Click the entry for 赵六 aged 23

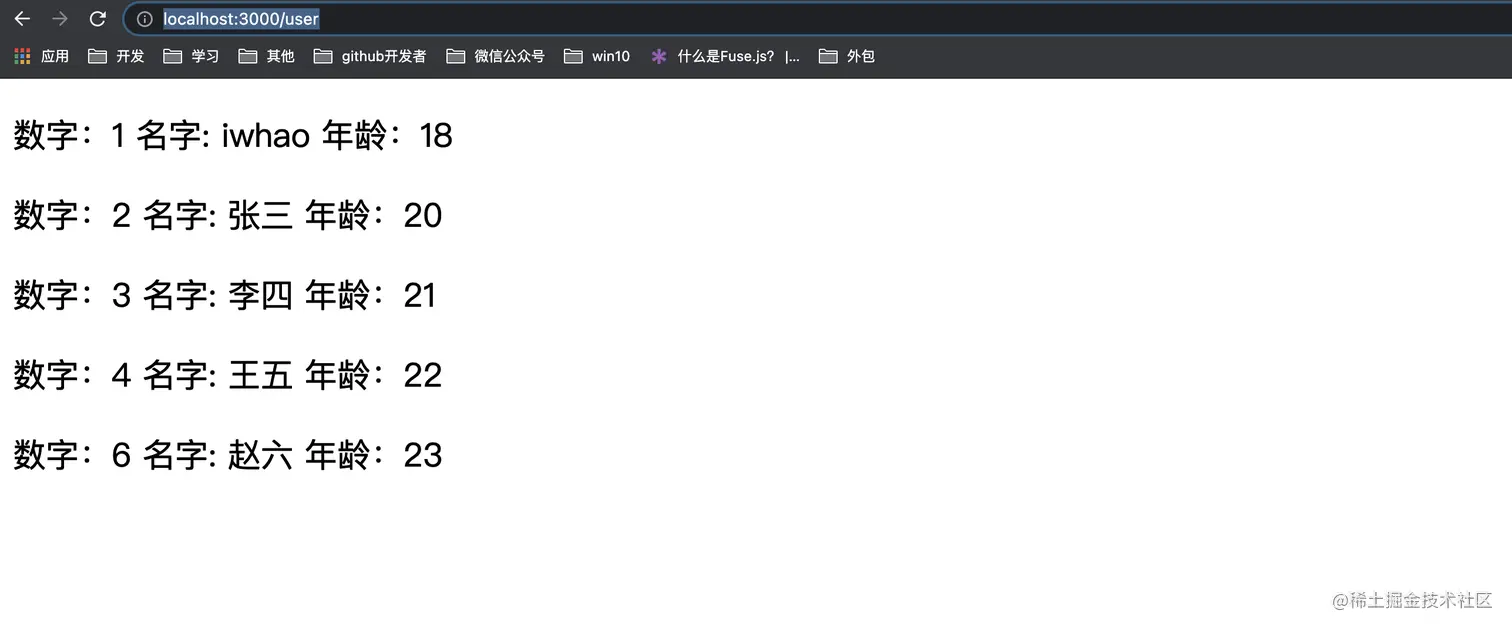pyautogui.click(x=226, y=455)
